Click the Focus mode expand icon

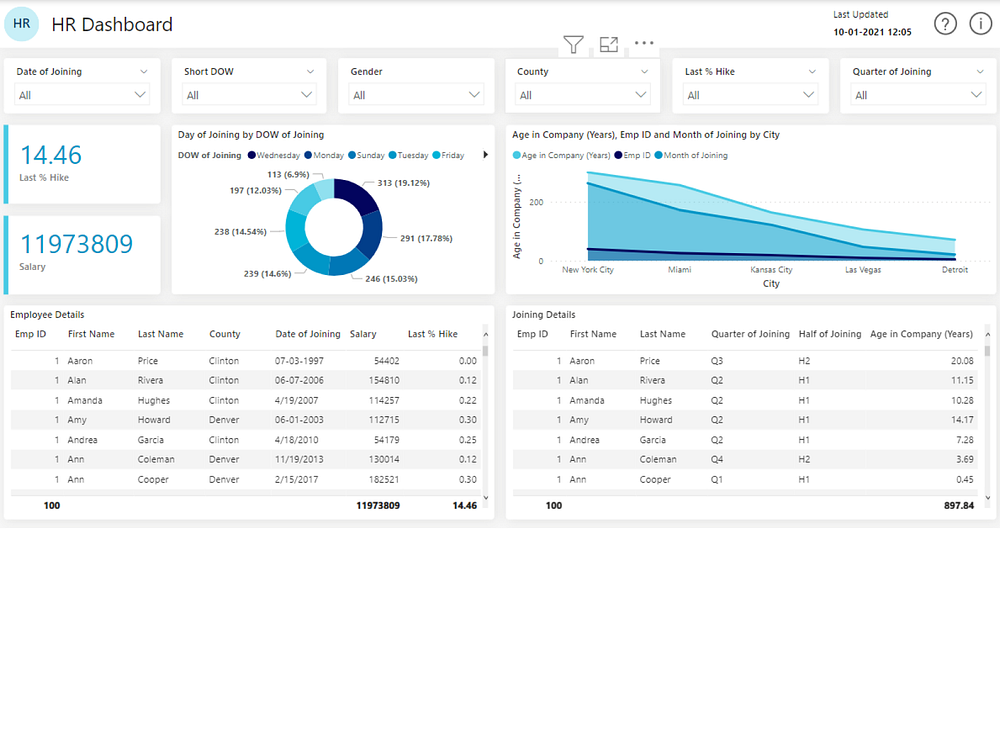pyautogui.click(x=608, y=44)
